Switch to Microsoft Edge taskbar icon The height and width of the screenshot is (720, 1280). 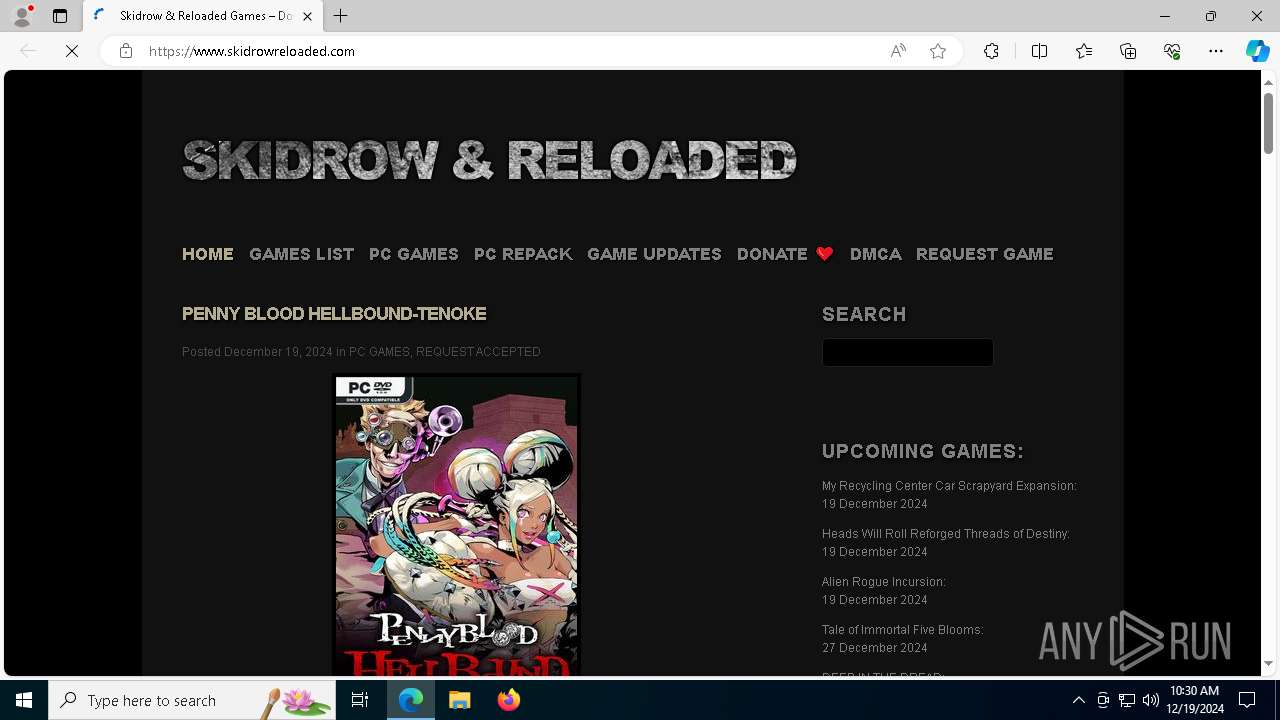(x=411, y=700)
